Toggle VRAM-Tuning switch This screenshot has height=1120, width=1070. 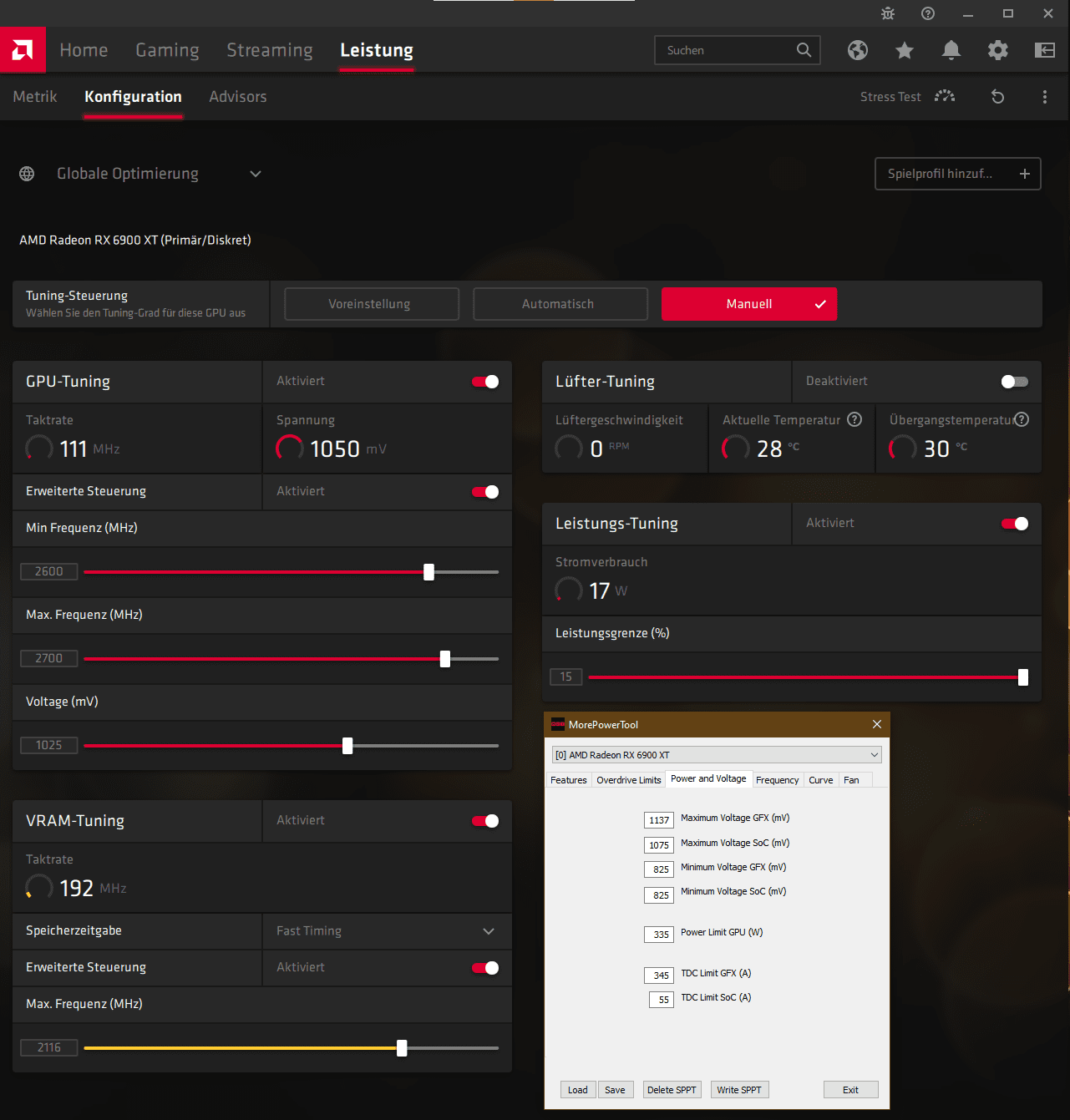485,821
